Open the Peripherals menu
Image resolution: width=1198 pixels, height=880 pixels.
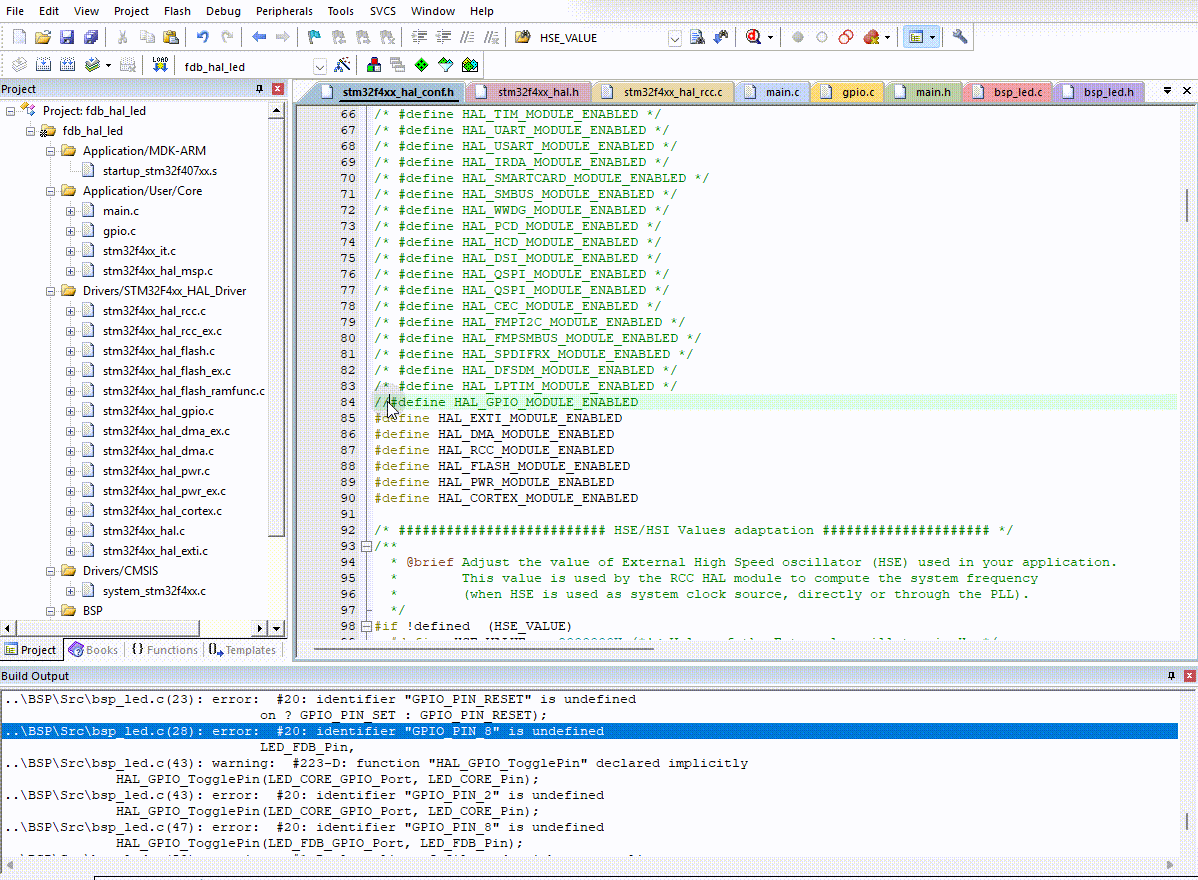pyautogui.click(x=284, y=11)
